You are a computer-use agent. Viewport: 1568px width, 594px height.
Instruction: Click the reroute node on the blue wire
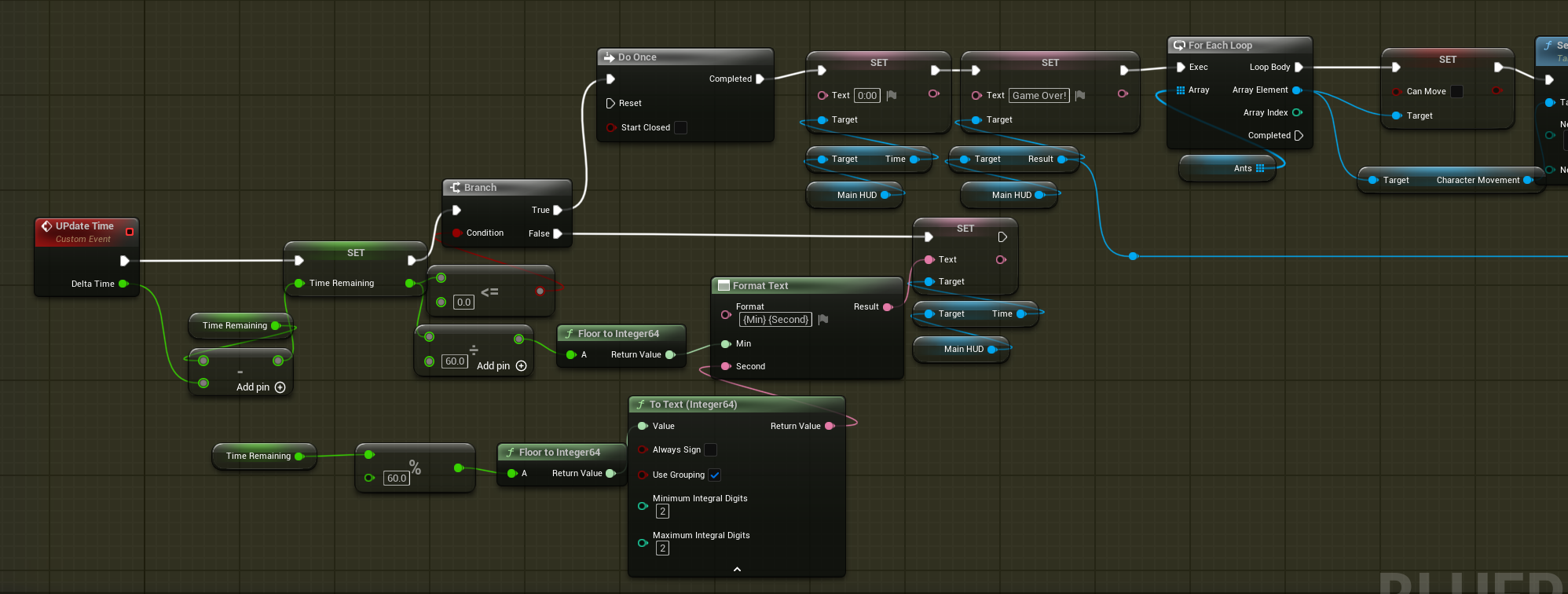click(1133, 256)
